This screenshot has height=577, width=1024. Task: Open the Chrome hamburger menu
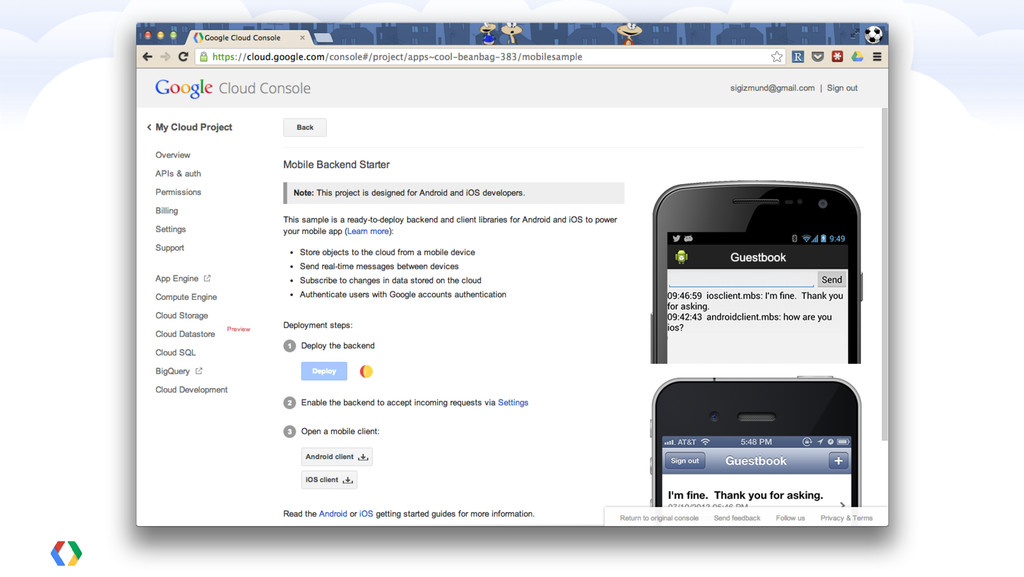(877, 57)
